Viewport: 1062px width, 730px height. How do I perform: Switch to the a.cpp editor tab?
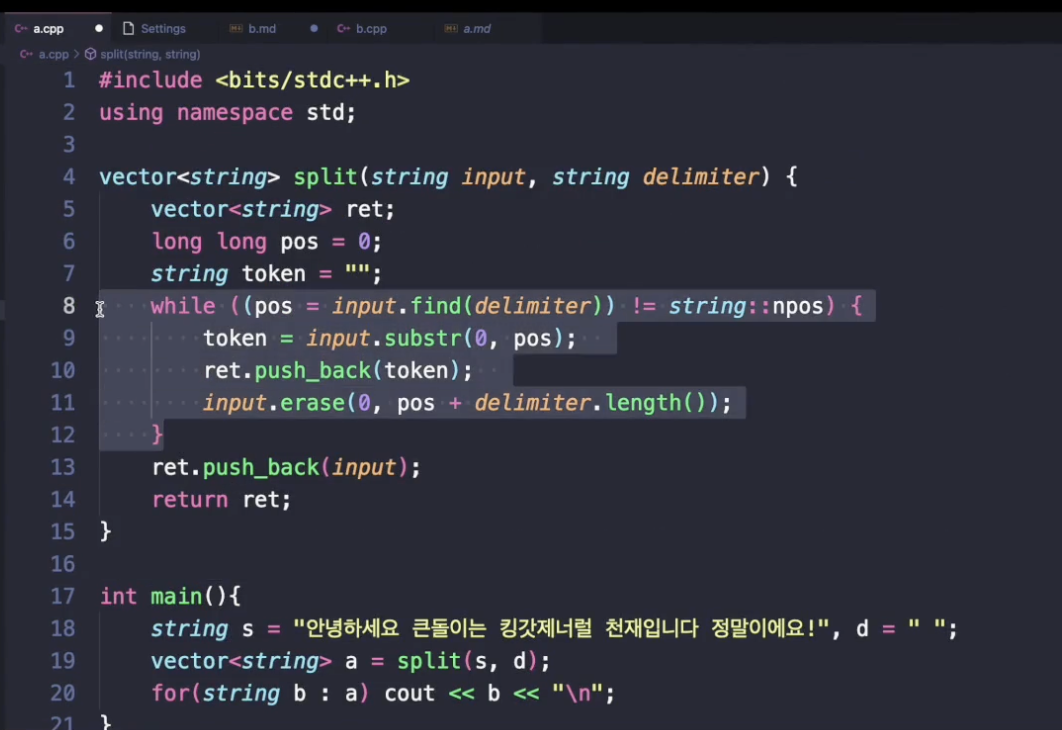tap(49, 28)
